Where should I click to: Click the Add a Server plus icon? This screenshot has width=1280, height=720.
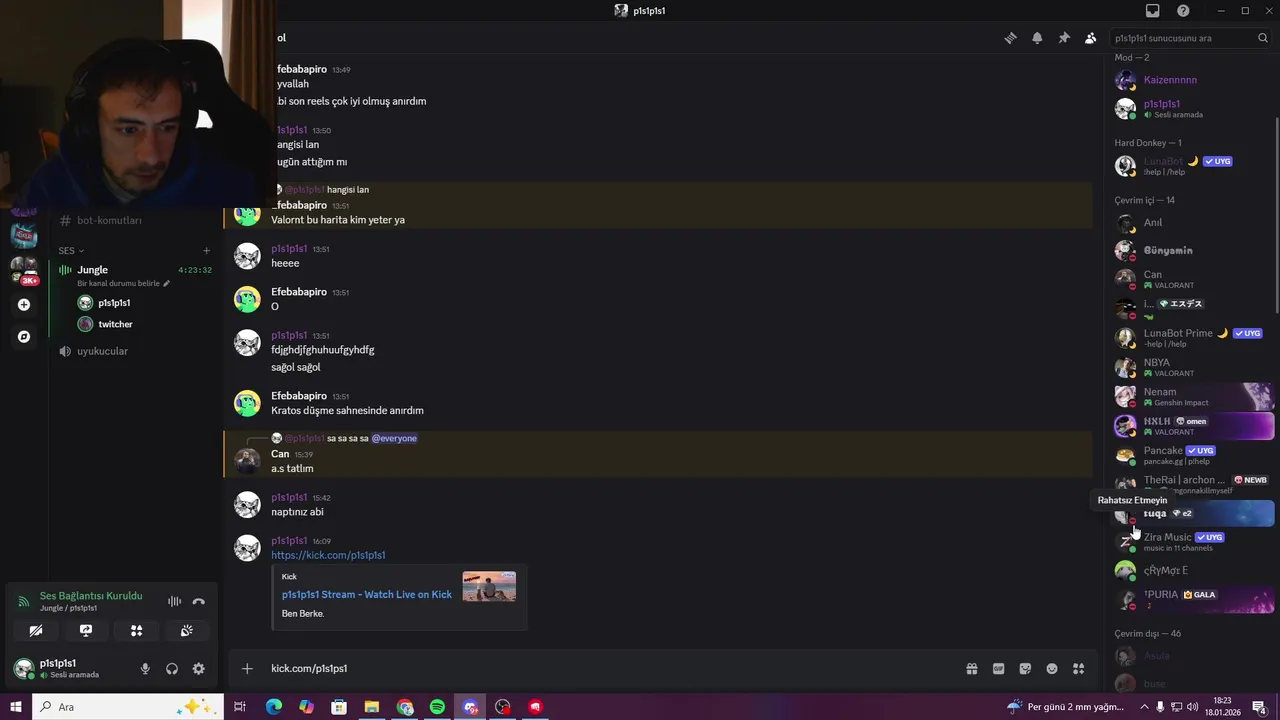pos(24,305)
